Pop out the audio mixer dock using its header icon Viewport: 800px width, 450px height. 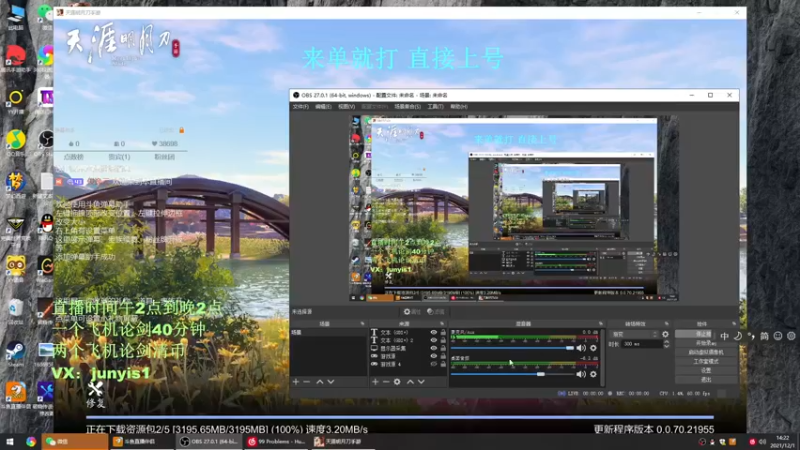601,323
